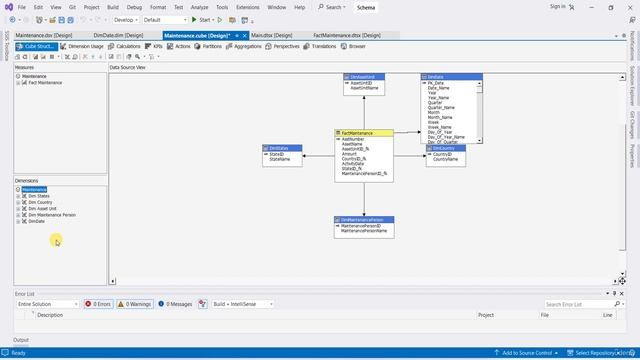Select the Maintenance cube node in Measures
This screenshot has width=640, height=360.
click(x=34, y=76)
